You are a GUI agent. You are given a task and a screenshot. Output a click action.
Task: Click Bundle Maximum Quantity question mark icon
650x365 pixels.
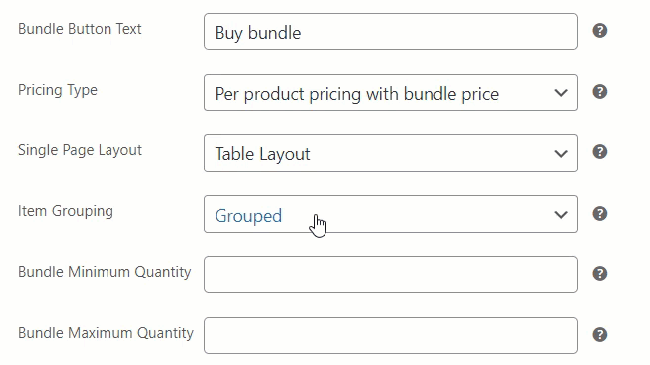coord(599,335)
